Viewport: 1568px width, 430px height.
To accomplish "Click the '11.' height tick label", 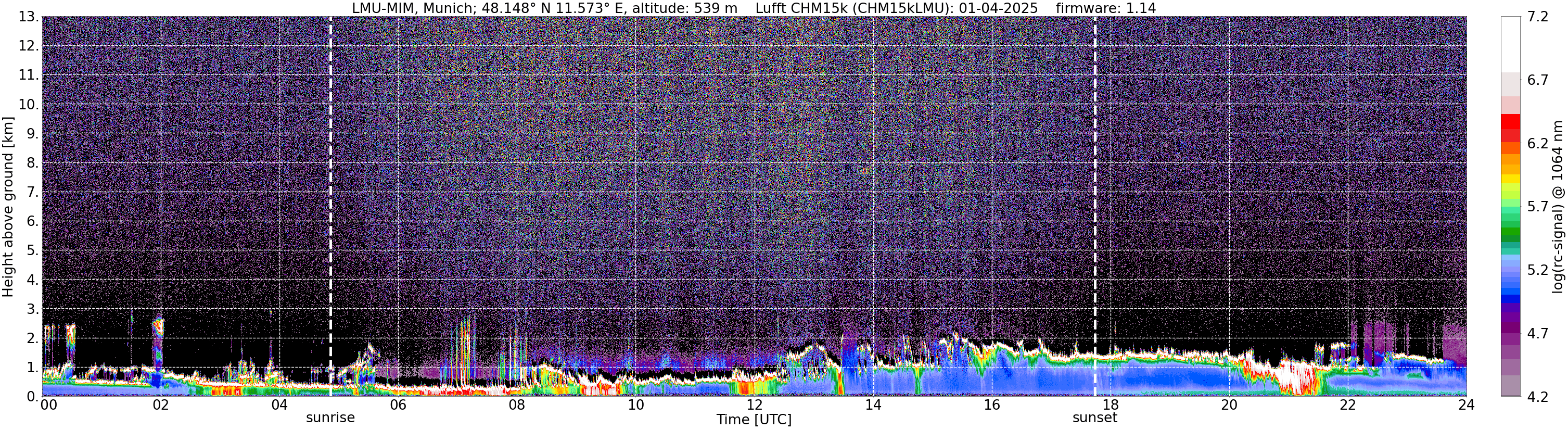I will point(29,75).
